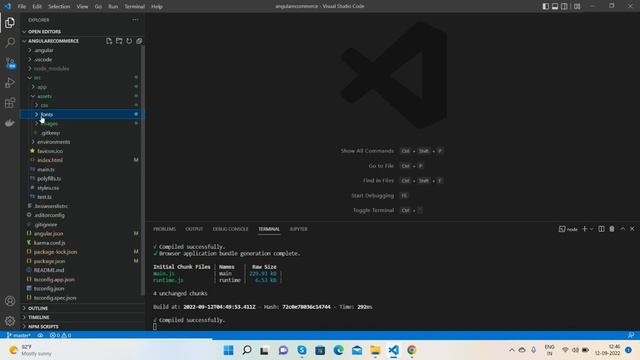Switch to the Jupyter tab
640x360 pixels.
298,229
